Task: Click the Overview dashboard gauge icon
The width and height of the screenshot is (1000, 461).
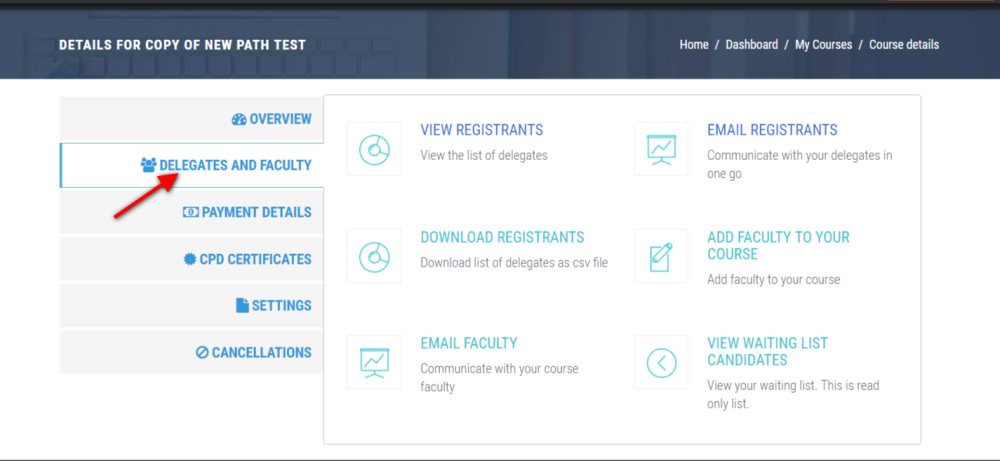Action: click(x=239, y=119)
